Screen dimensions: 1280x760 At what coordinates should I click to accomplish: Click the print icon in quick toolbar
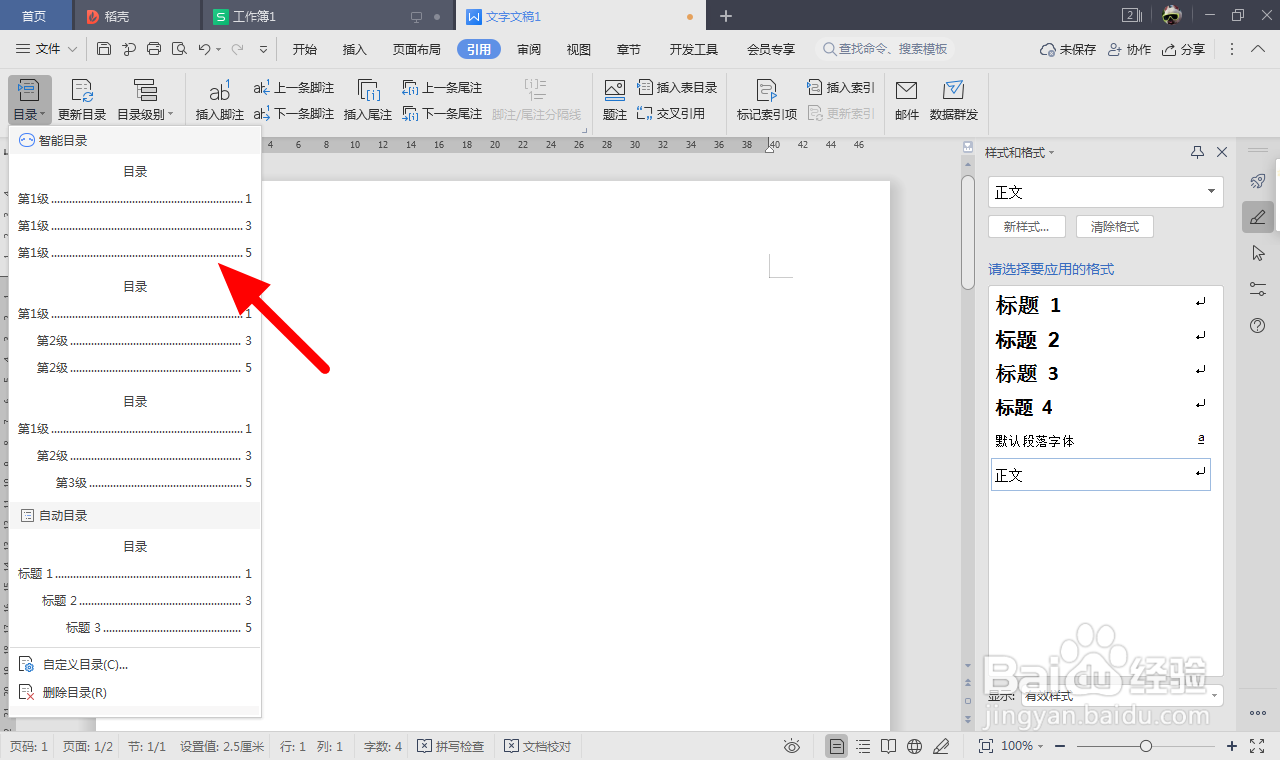click(154, 49)
